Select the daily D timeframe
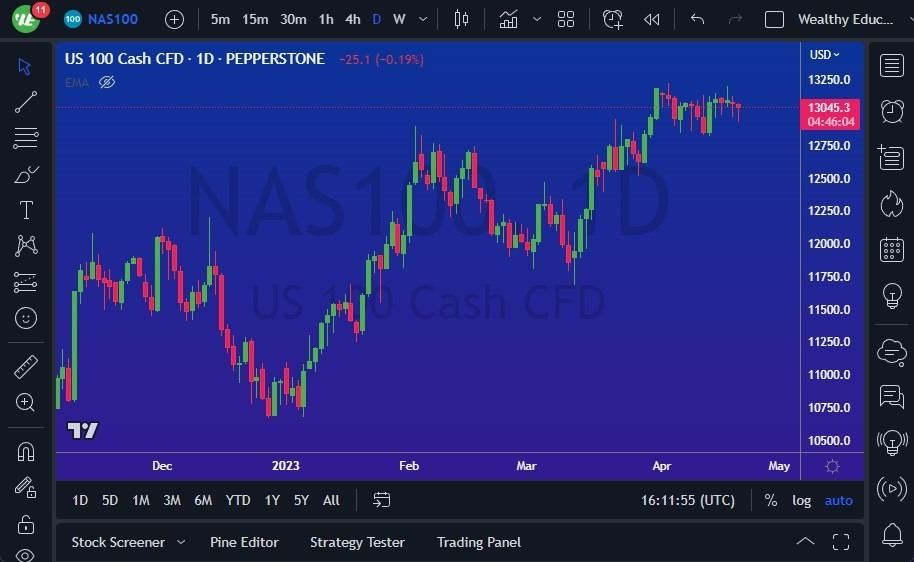914x562 pixels. point(377,19)
